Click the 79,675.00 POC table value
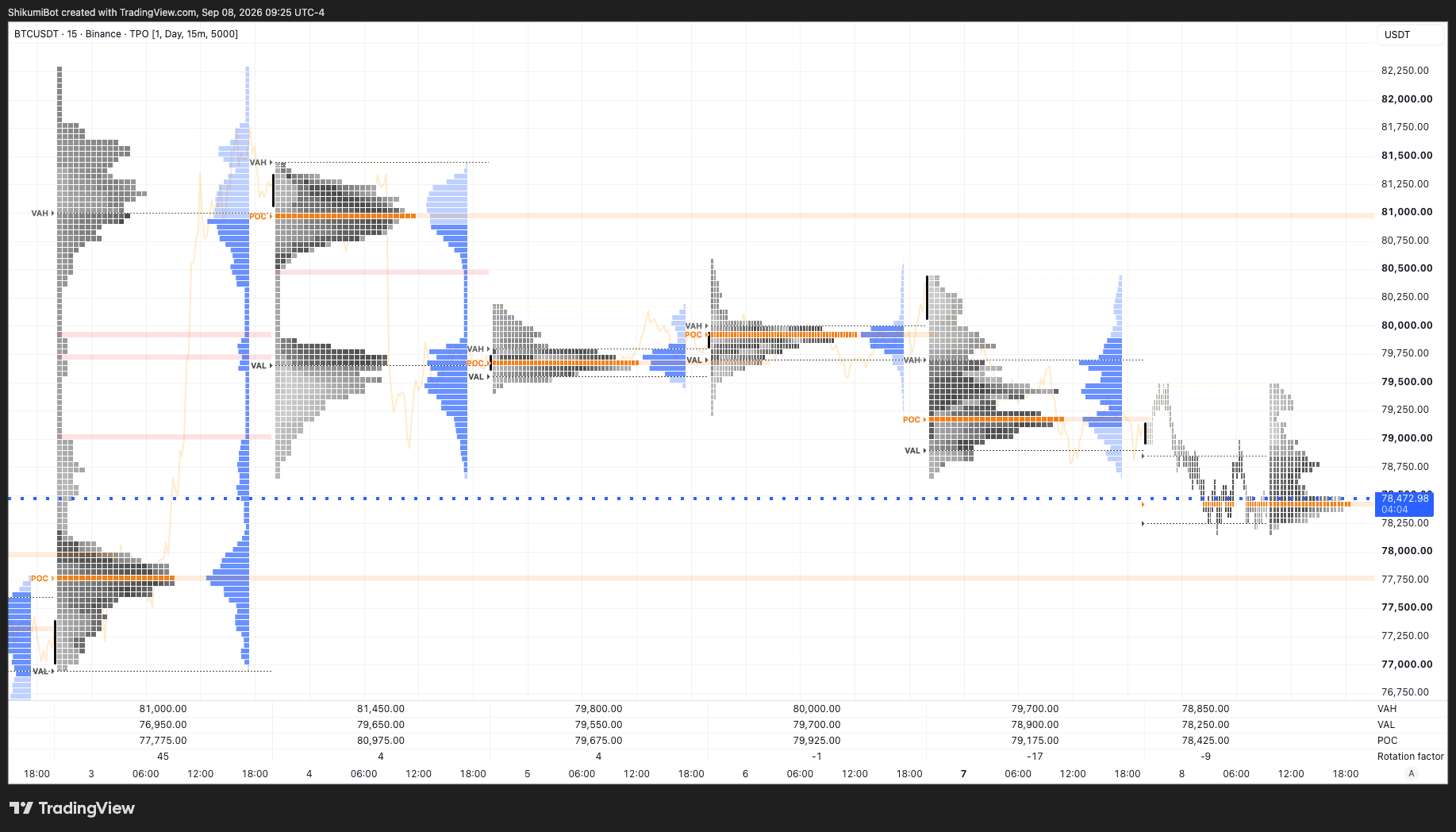The height and width of the screenshot is (832, 1456). 598,741
